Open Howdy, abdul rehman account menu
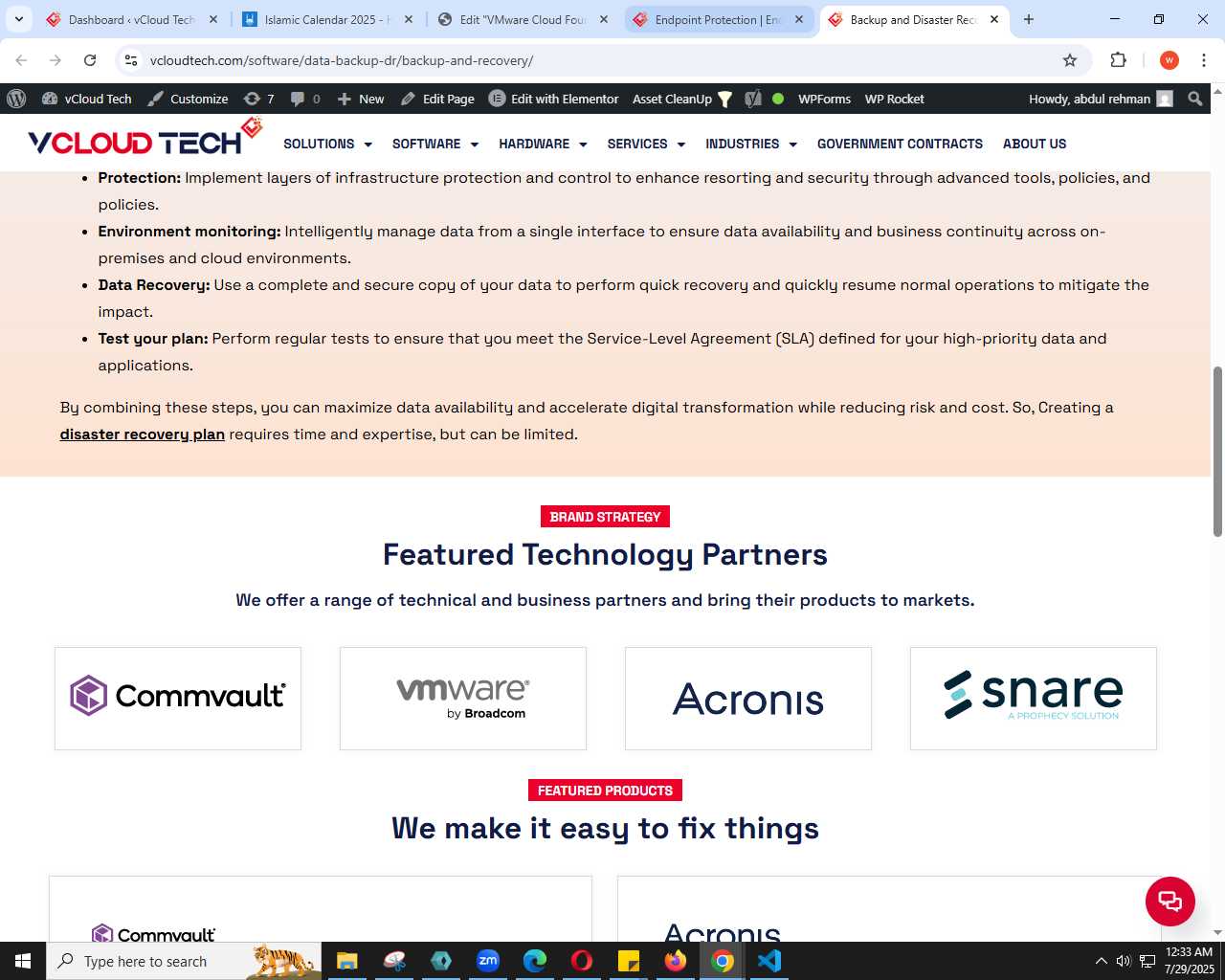The image size is (1225, 980). pyautogui.click(x=1101, y=99)
